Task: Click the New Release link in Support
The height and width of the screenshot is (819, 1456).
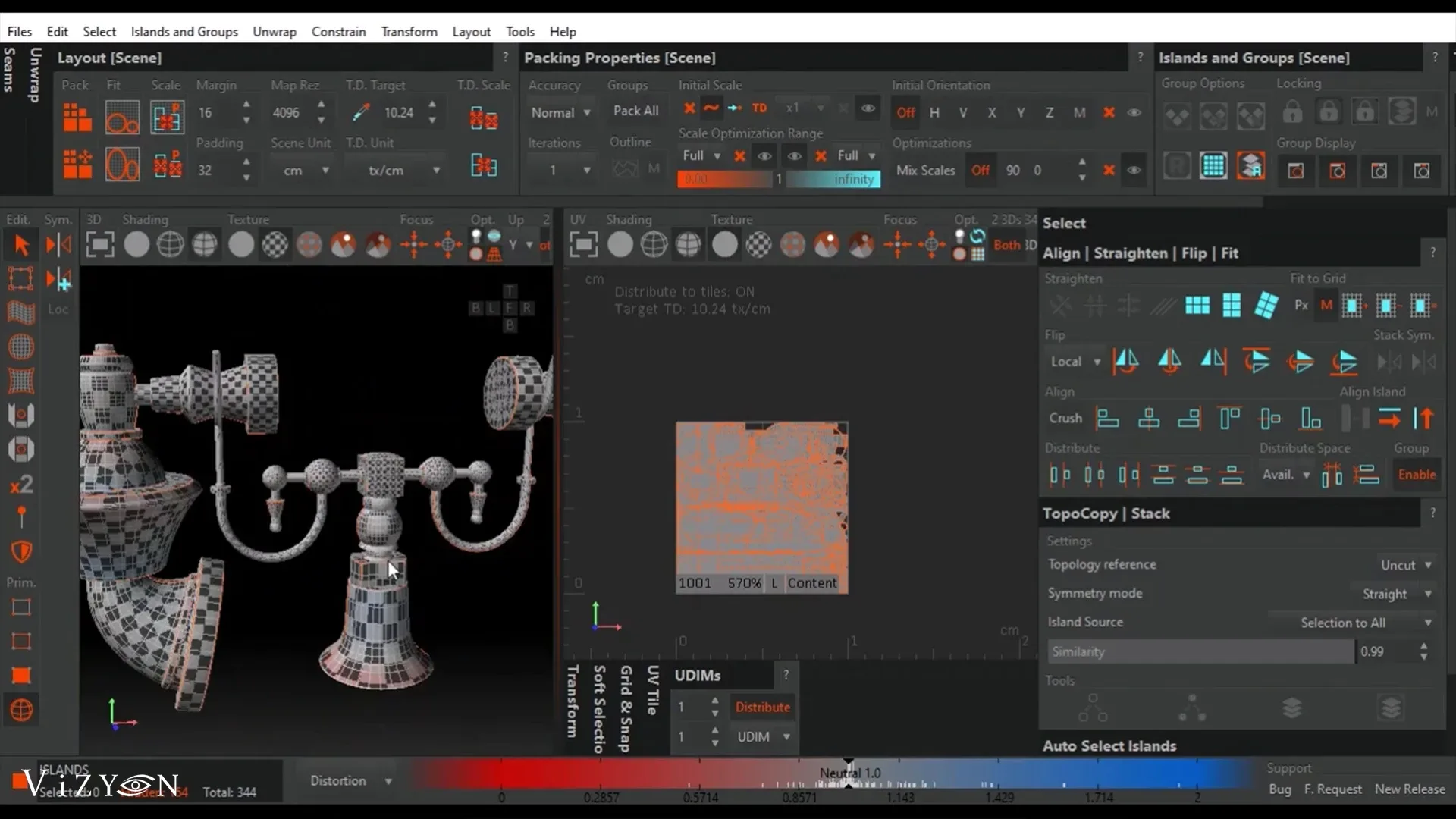Action: pos(1410,789)
